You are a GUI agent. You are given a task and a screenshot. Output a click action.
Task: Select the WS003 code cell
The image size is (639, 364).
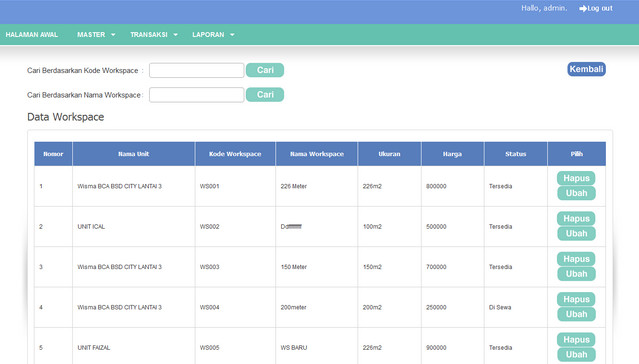[x=235, y=267]
